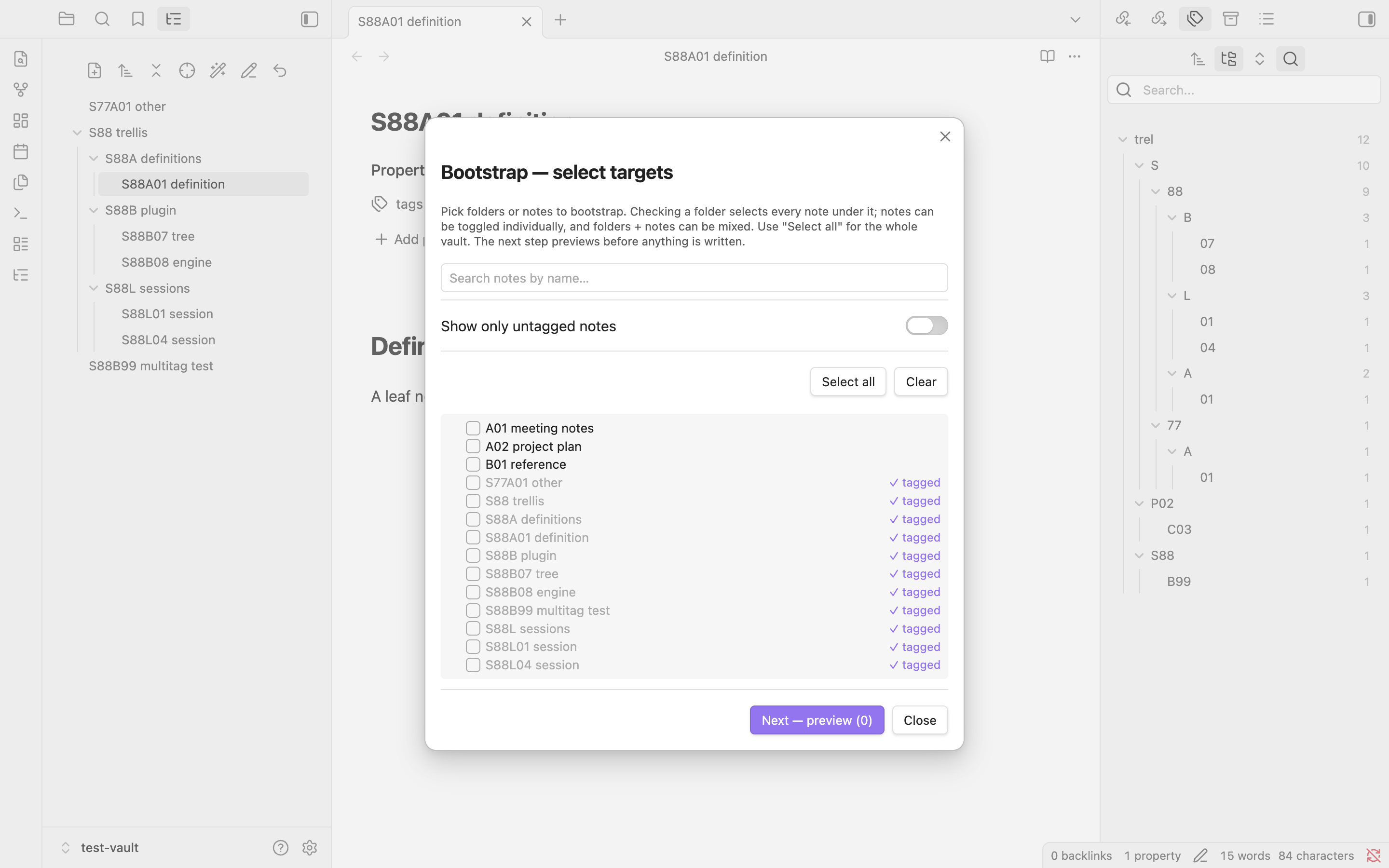The width and height of the screenshot is (1389, 868).
Task: Click Next — preview (0) button
Action: pyautogui.click(x=817, y=720)
